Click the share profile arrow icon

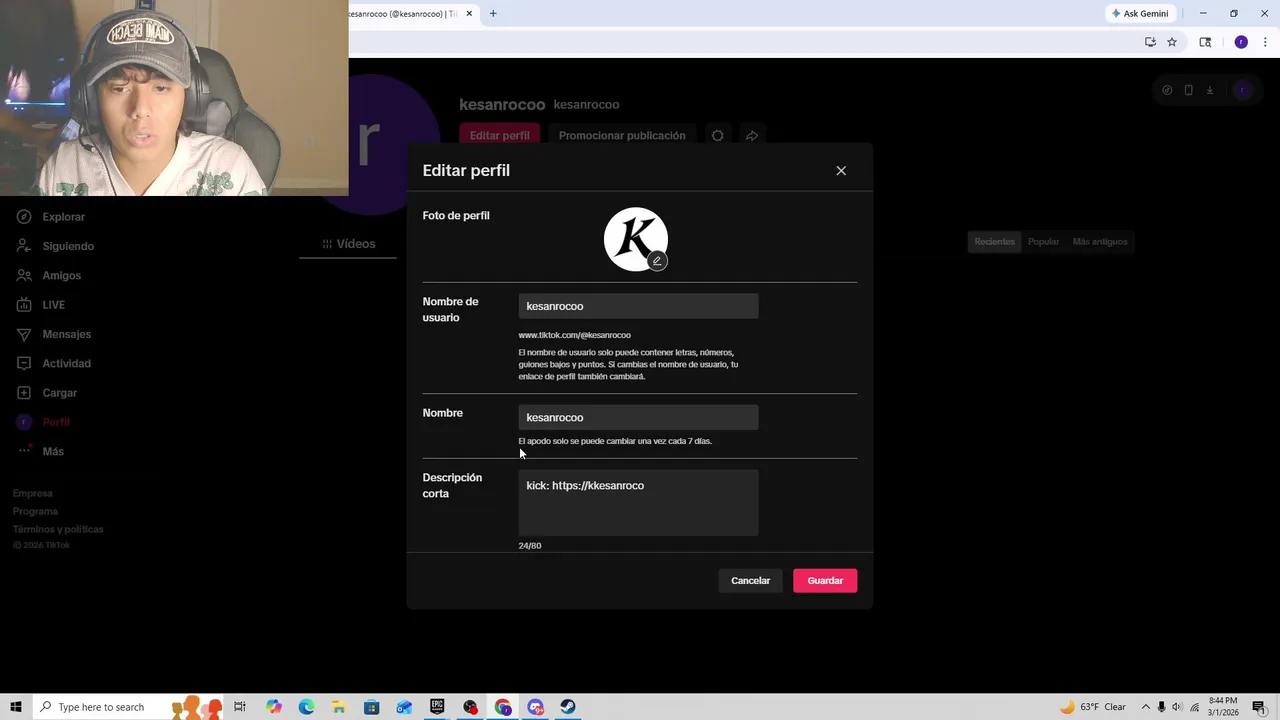pyautogui.click(x=752, y=135)
